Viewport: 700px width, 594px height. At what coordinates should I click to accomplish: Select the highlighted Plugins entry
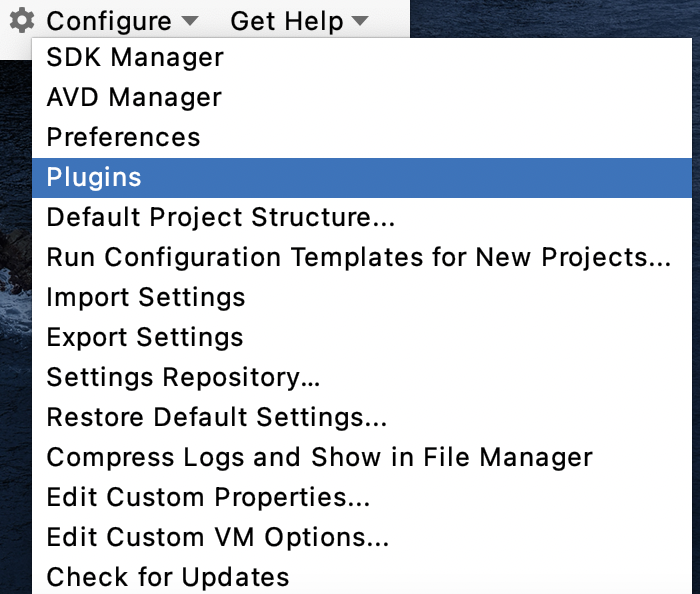point(362,177)
